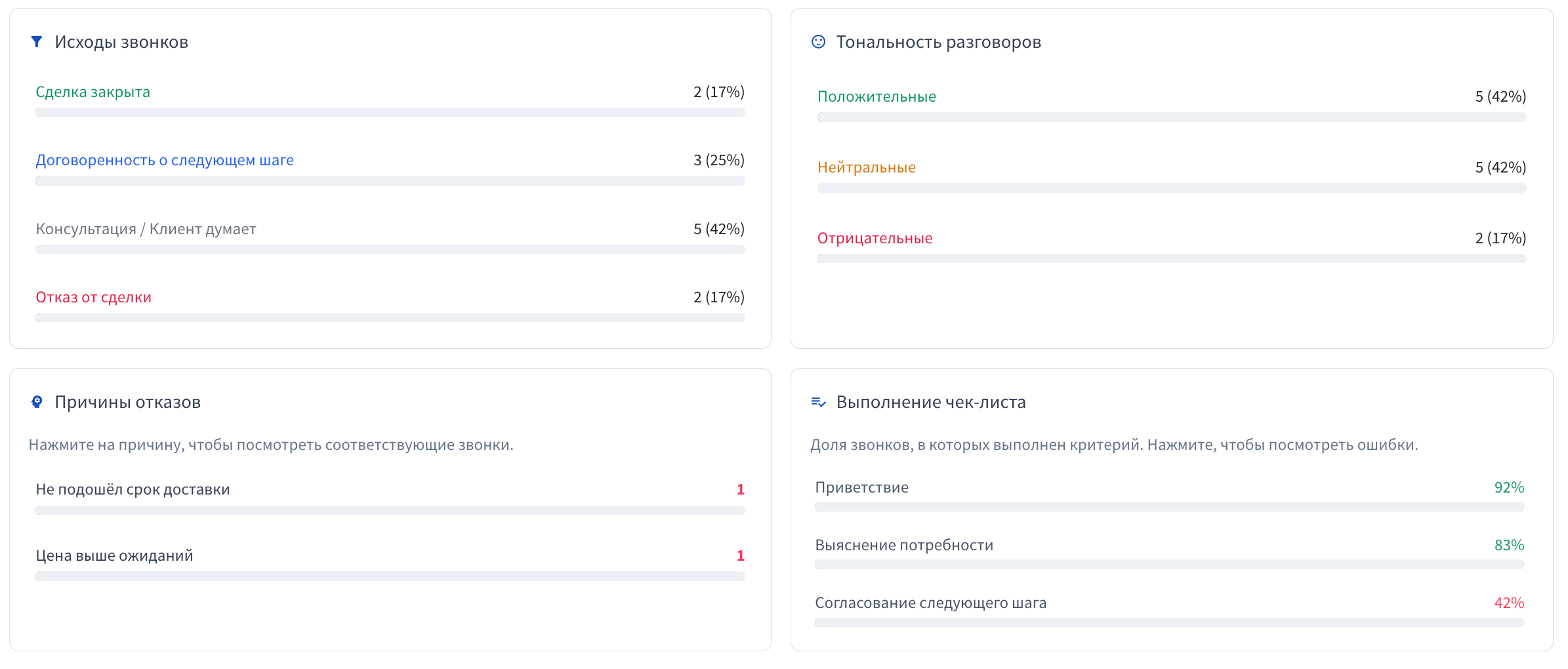This screenshot has height=669, width=1568.
Task: Click the hint text starting Доля звонков
Action: pyautogui.click(x=1114, y=445)
